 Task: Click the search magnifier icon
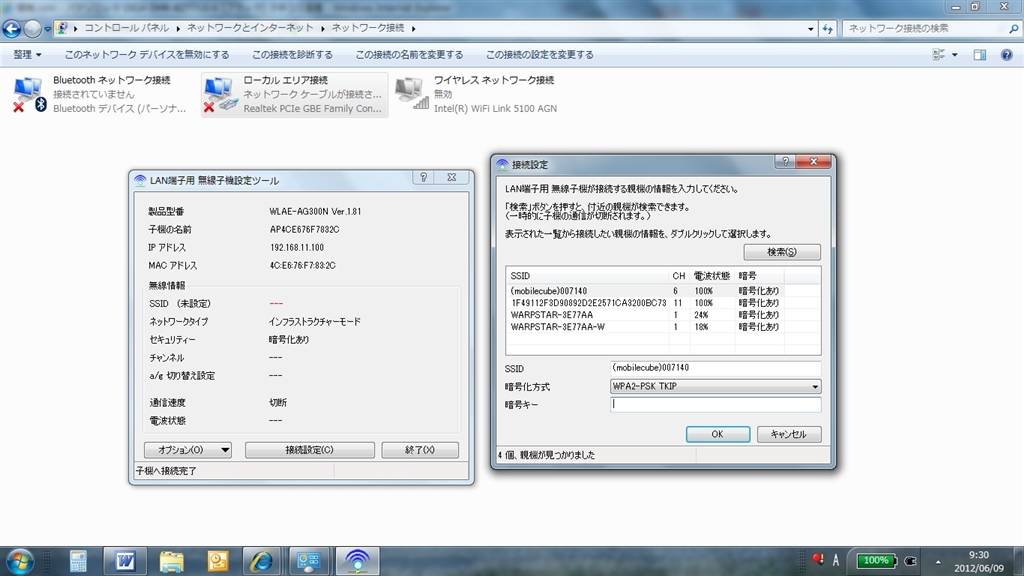tap(1013, 29)
